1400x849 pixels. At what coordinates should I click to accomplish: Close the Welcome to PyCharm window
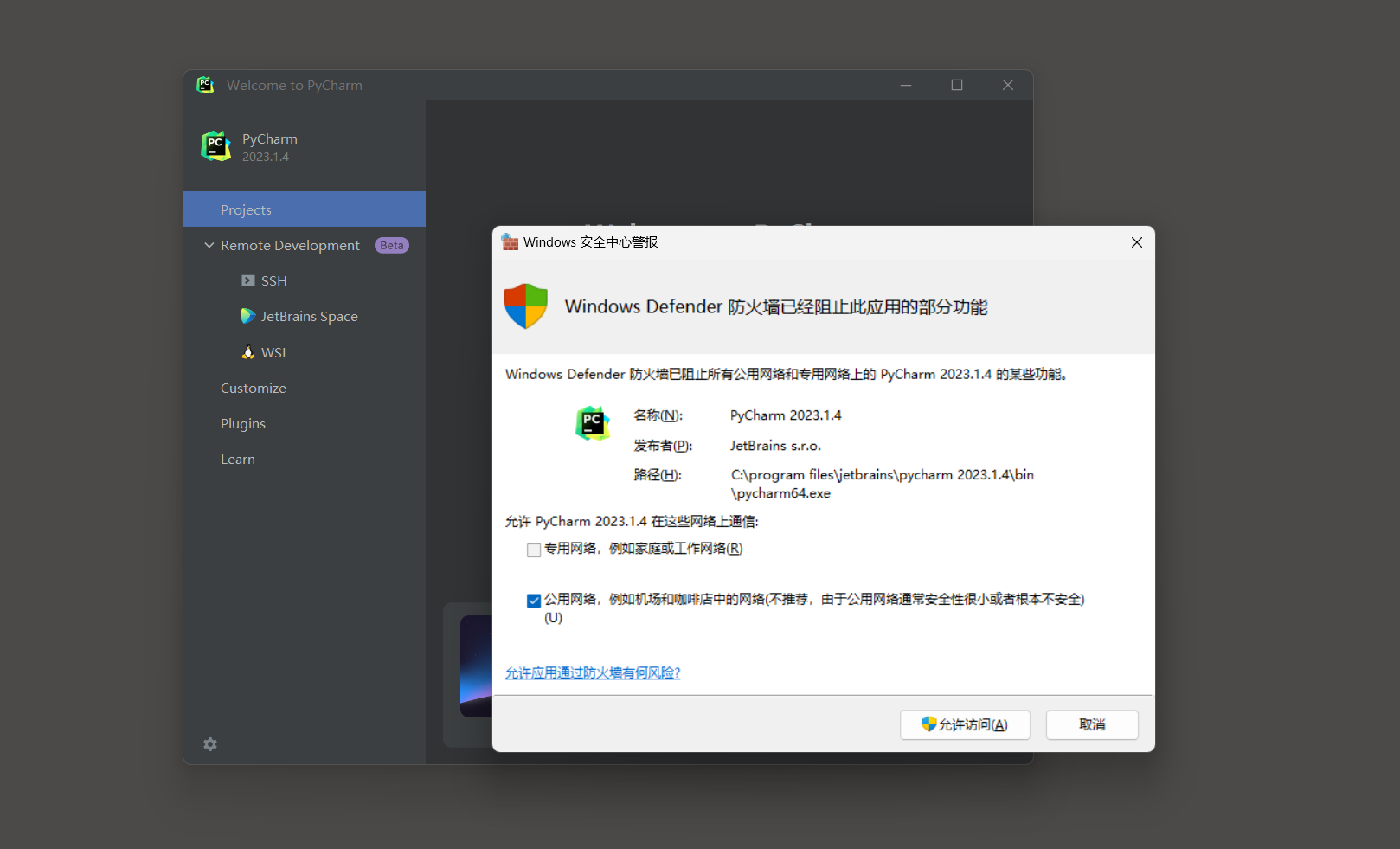[x=1008, y=85]
